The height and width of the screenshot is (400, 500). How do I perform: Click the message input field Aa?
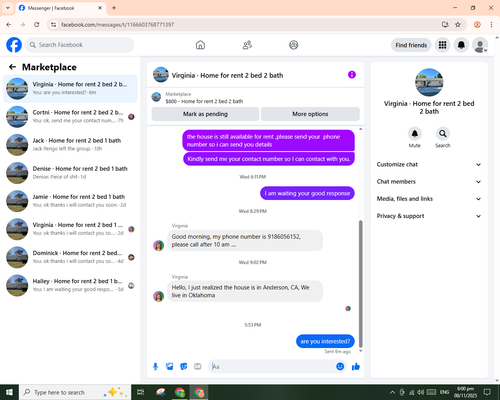272,367
